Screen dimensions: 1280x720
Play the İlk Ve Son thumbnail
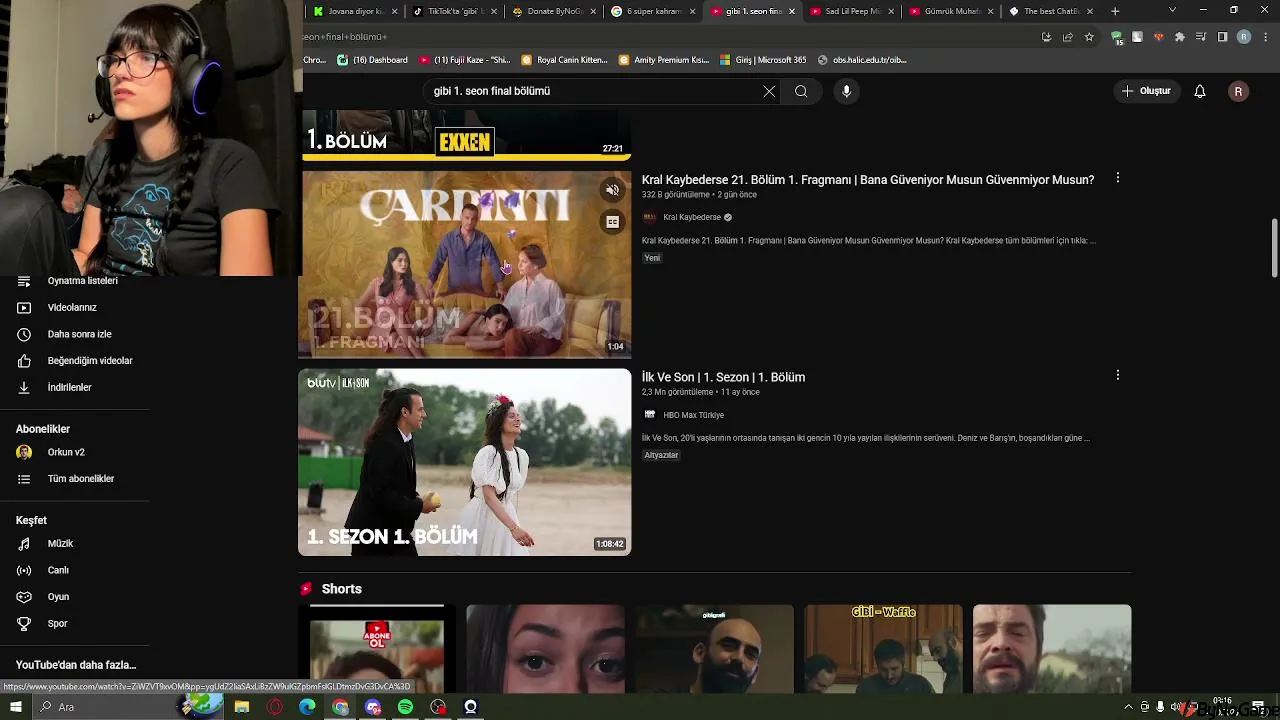(465, 462)
